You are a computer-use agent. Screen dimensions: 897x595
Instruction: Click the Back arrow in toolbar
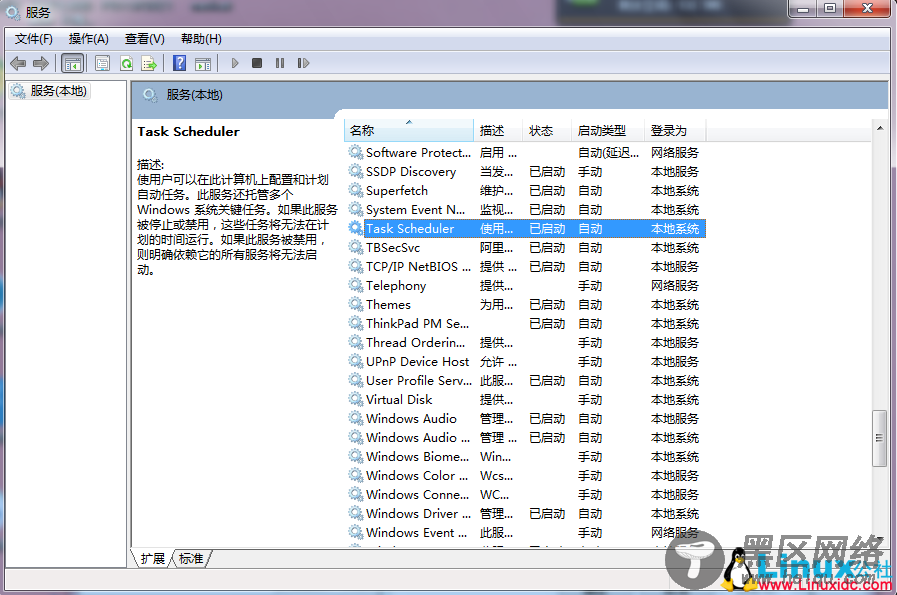click(18, 63)
